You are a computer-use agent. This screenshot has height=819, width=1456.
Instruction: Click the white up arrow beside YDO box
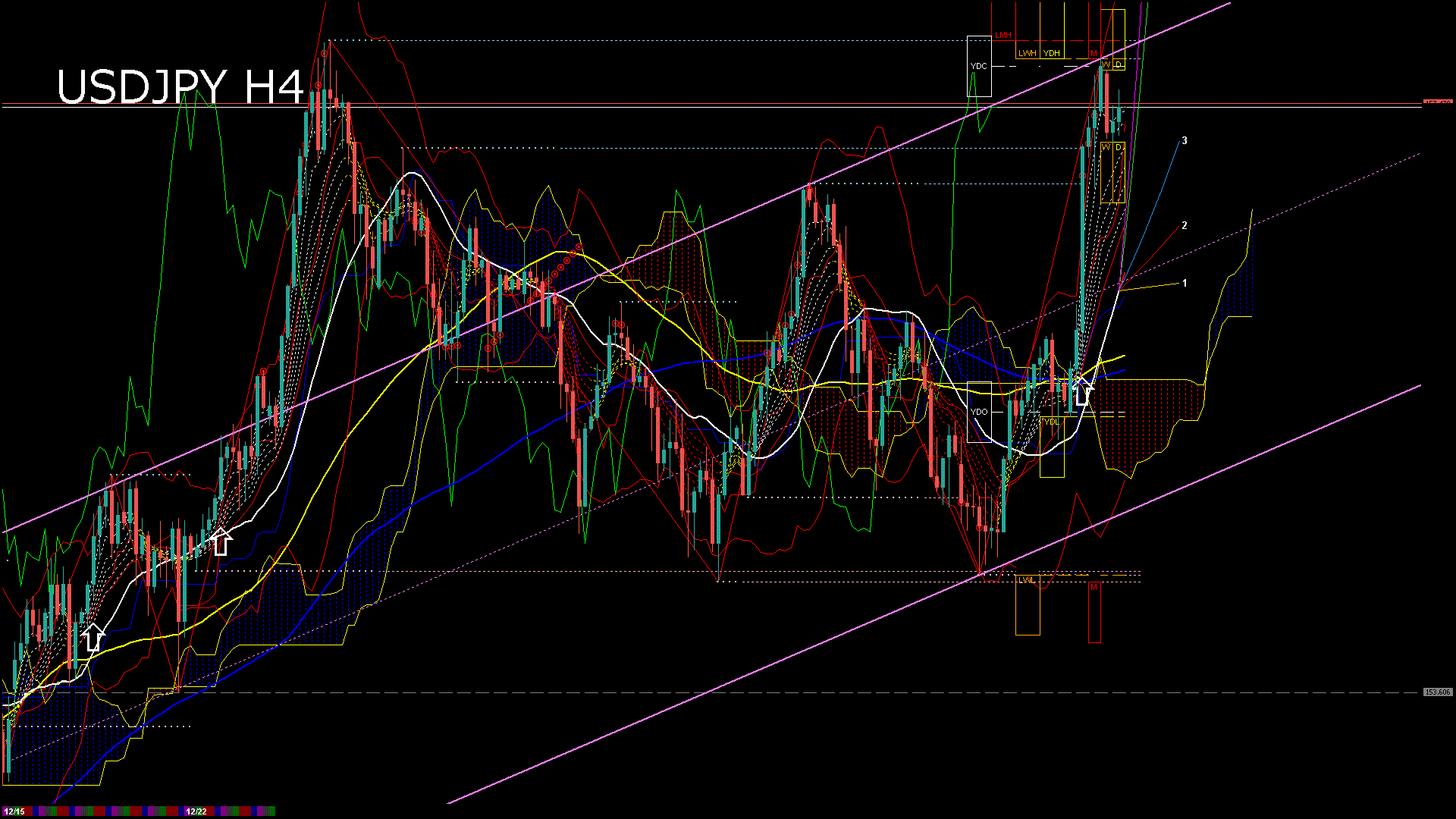coord(1084,393)
